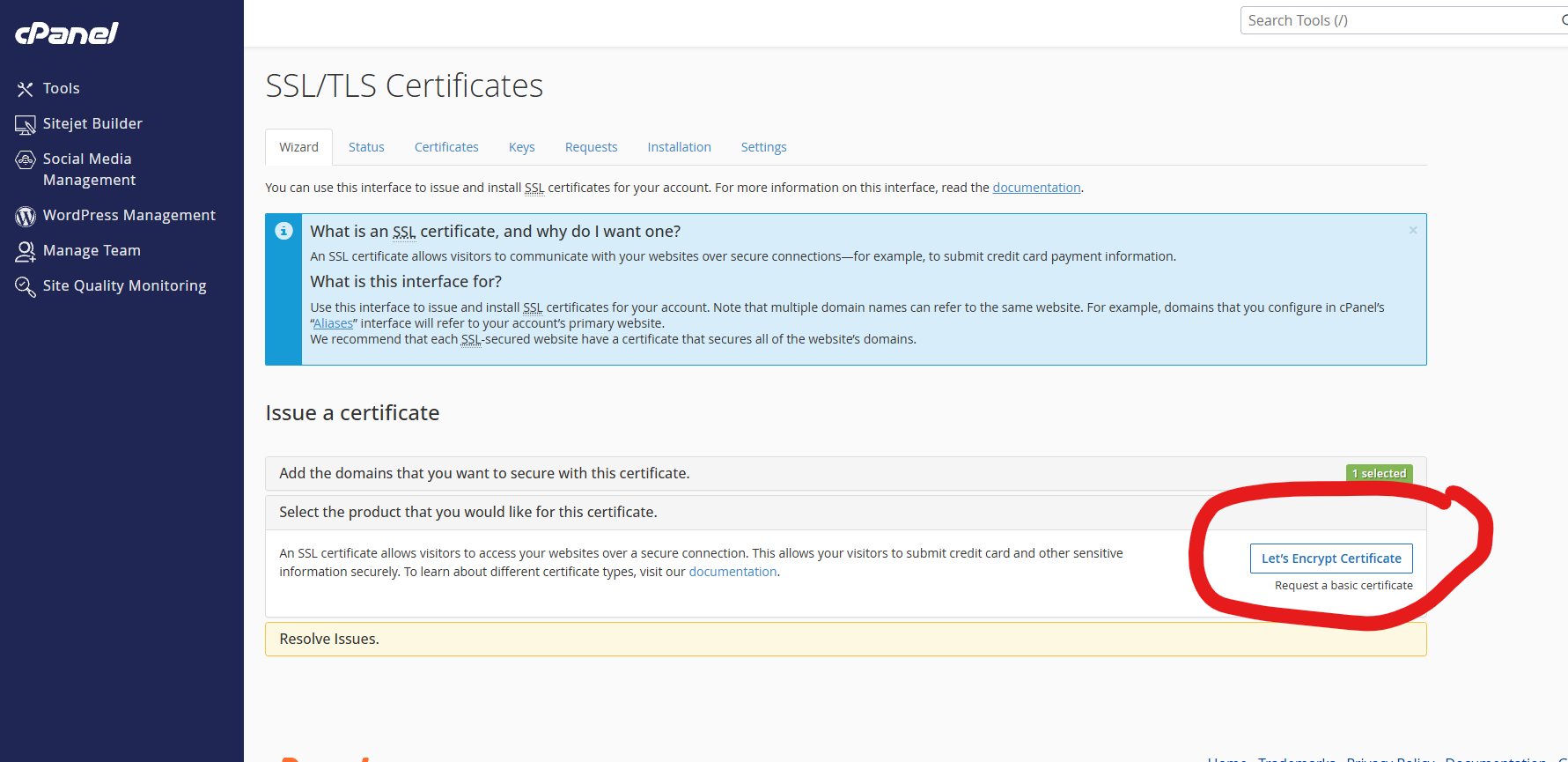Expand the Add the domains section

pos(845,473)
